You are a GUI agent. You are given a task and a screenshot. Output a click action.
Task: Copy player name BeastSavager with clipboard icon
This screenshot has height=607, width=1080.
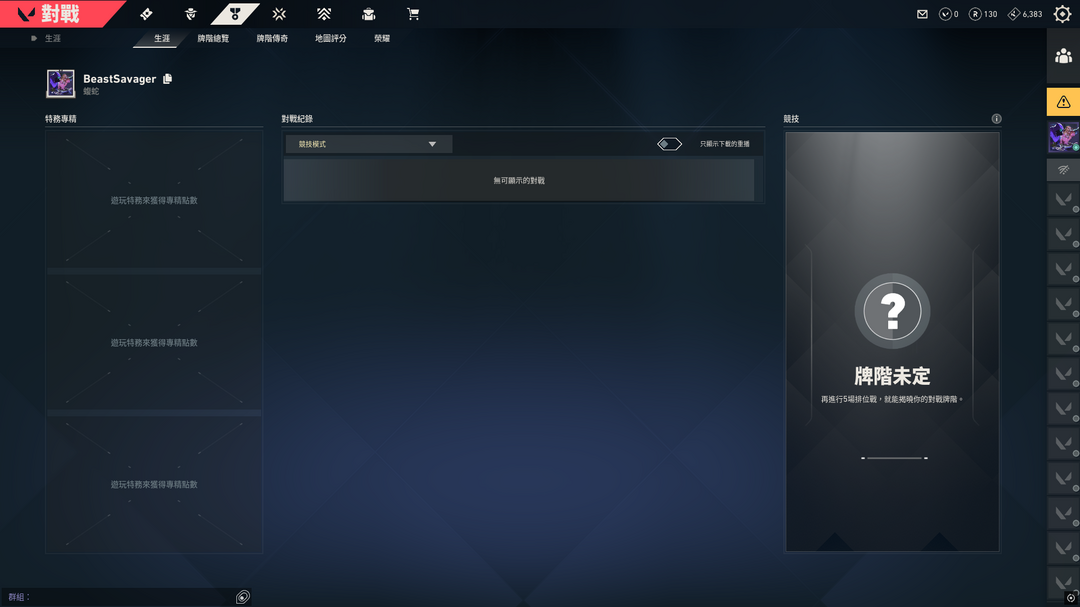coord(167,79)
